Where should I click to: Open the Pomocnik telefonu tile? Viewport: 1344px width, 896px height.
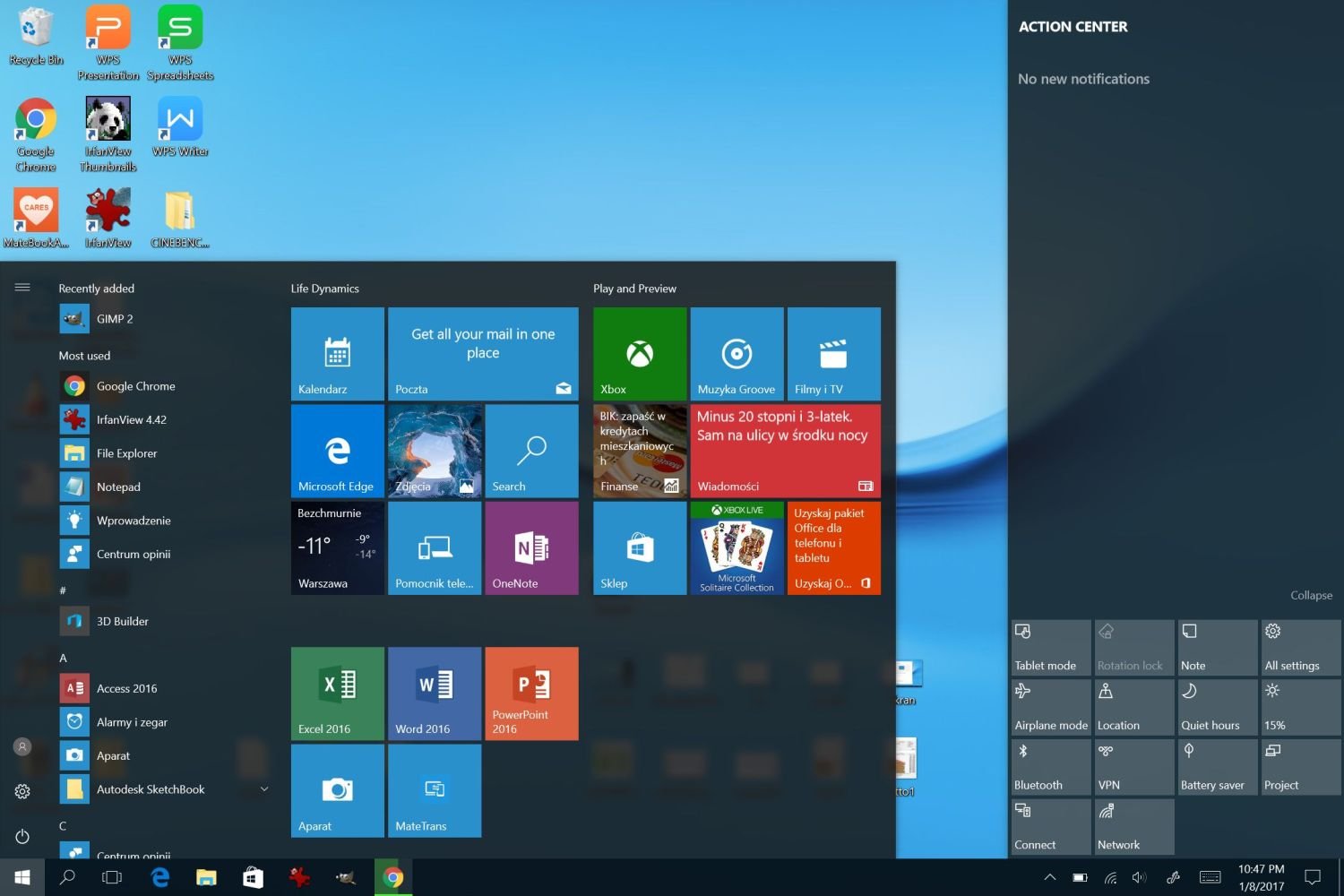point(435,547)
